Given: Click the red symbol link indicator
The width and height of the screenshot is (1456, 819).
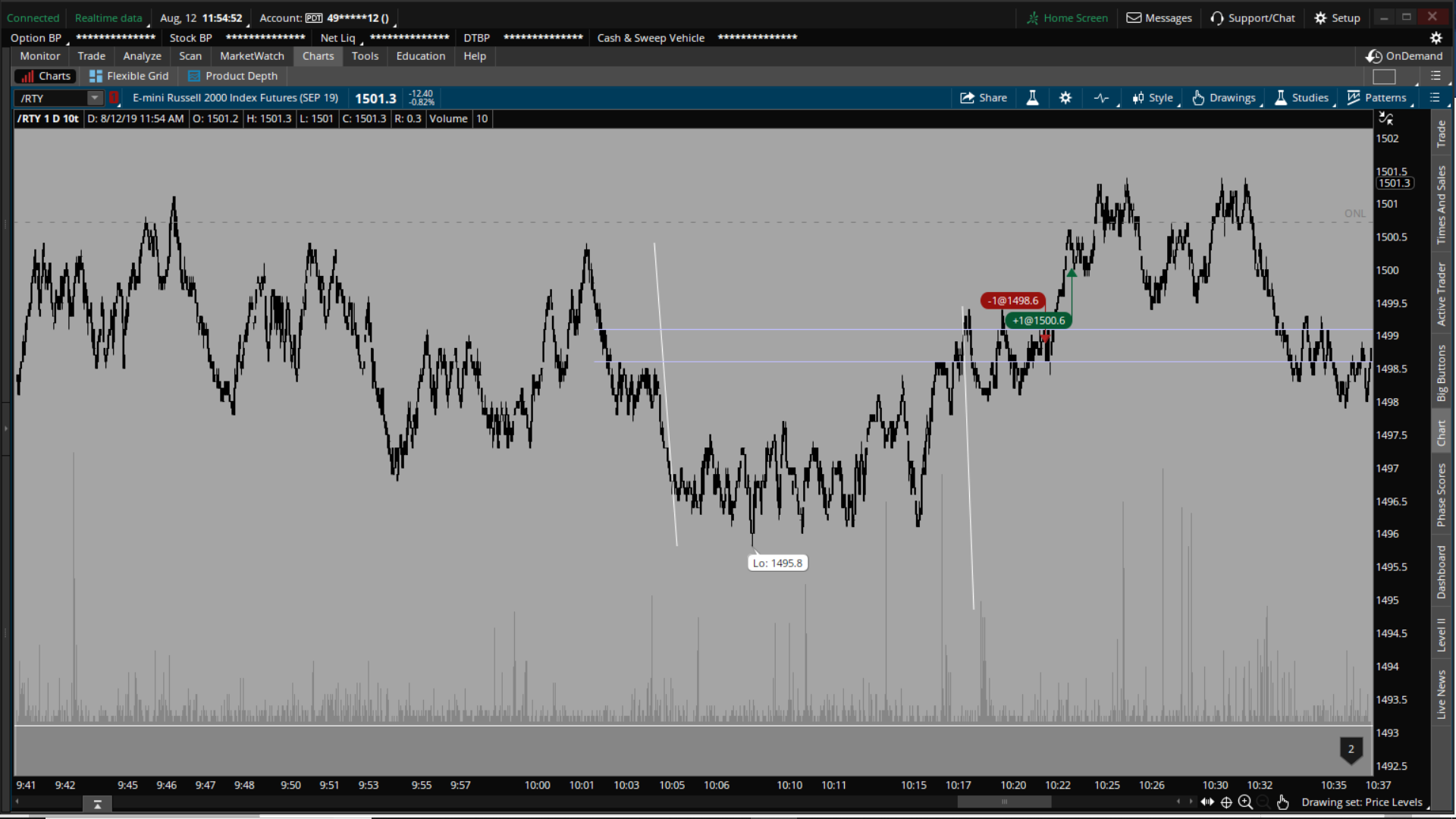Looking at the screenshot, I should 114,98.
